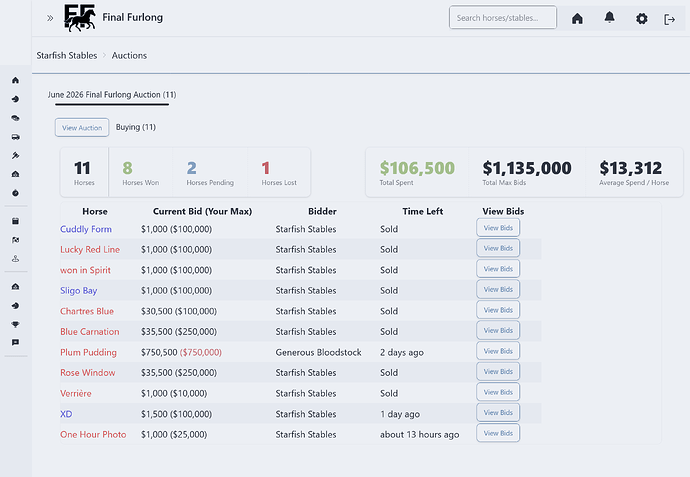Click the gavel auction sidebar icon
The width and height of the screenshot is (690, 477).
(15, 155)
